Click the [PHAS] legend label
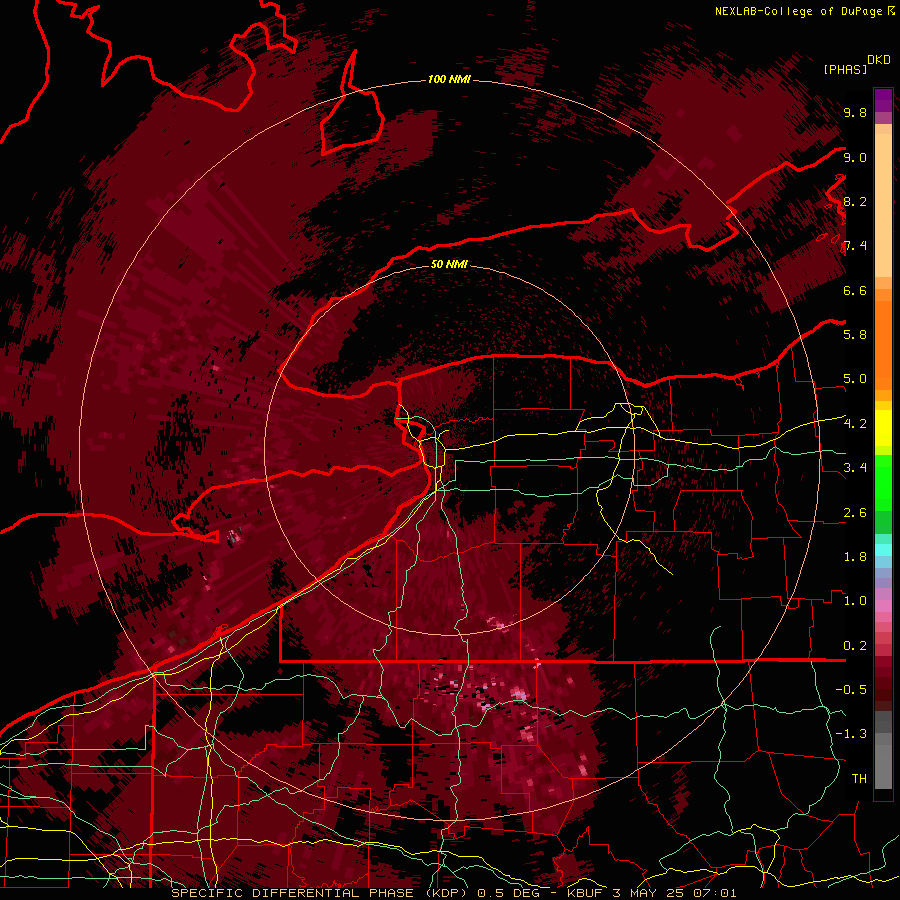 click(x=845, y=69)
